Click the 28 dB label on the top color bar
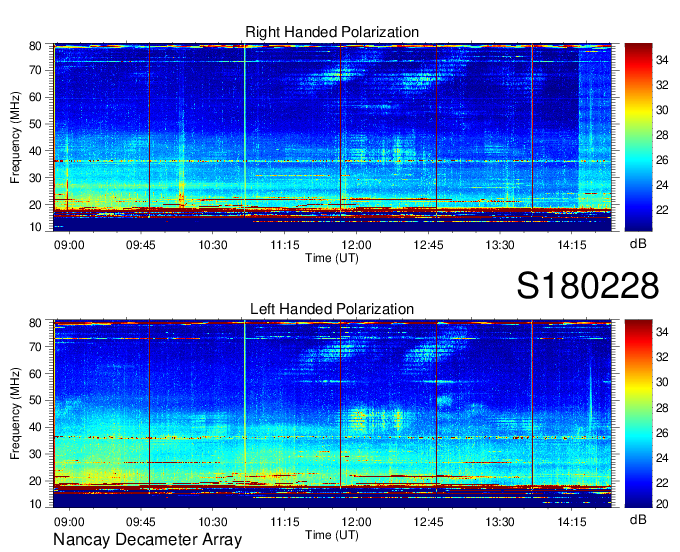Image resolution: width=680 pixels, height=552 pixels. point(662,135)
